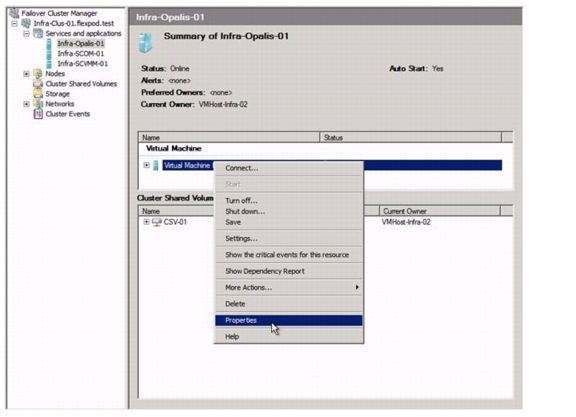
Task: Click the Failover Cluster Manager root label
Action: (x=59, y=14)
